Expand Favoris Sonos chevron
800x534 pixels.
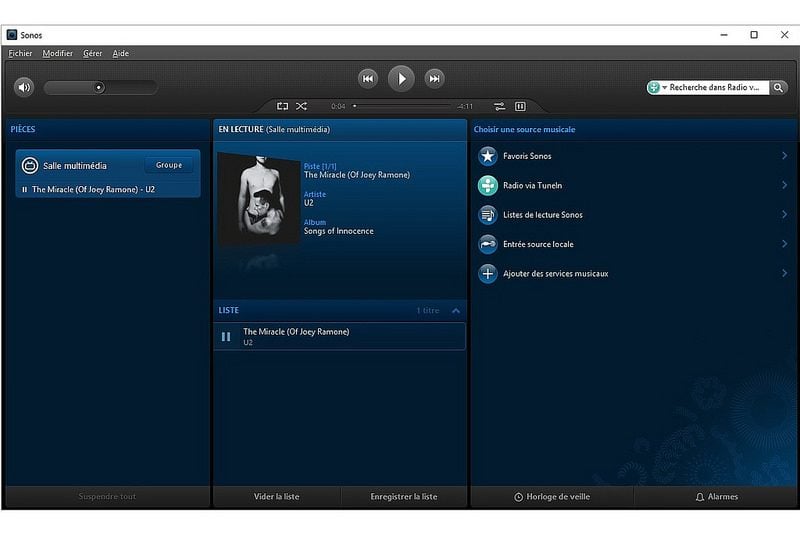click(x=784, y=156)
